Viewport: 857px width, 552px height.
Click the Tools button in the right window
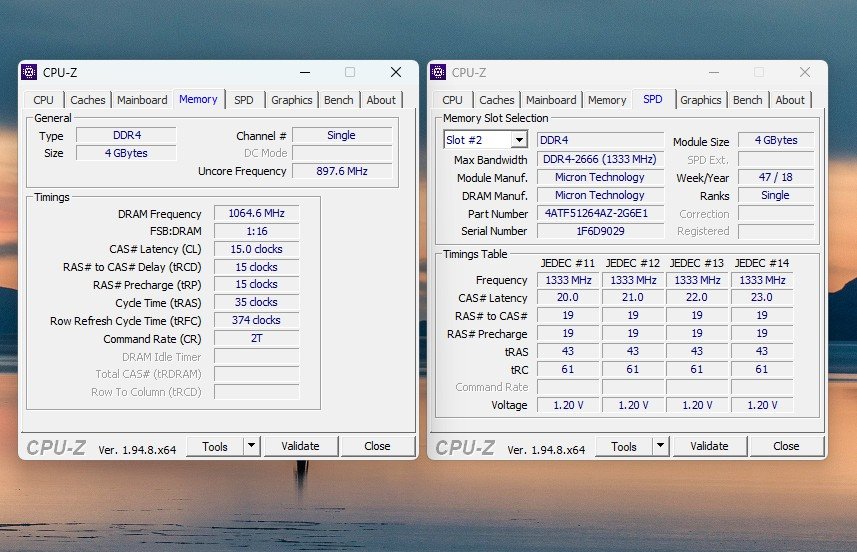click(624, 446)
